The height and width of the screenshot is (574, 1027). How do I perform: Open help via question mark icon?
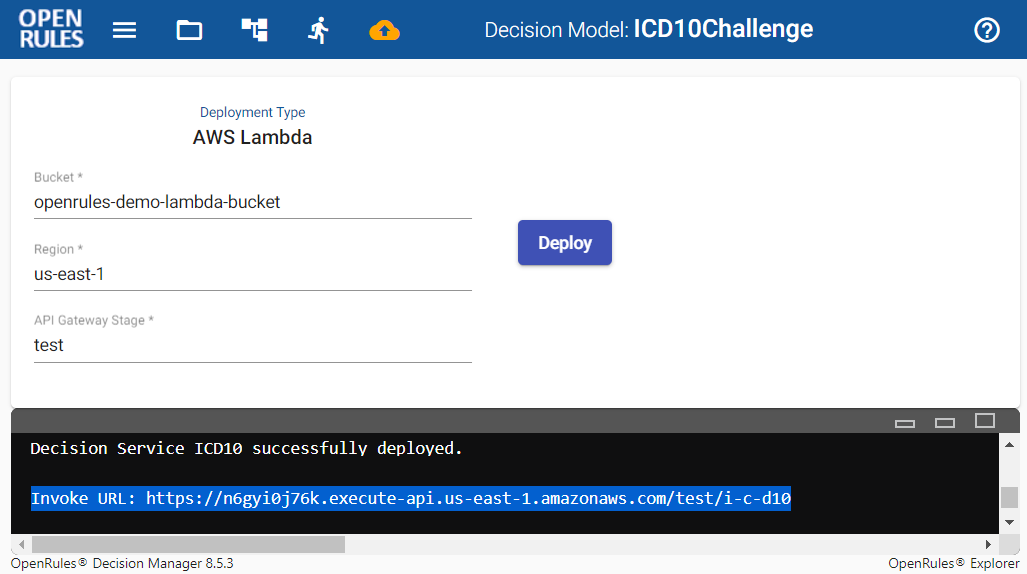986,30
